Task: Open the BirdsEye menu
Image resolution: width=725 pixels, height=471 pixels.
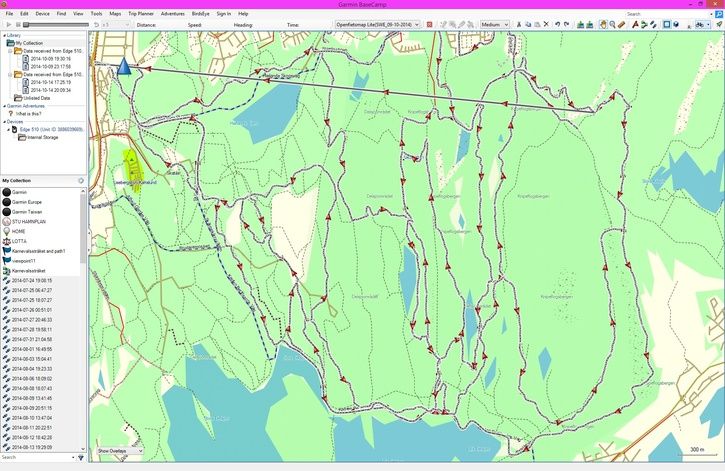Action: coord(201,14)
